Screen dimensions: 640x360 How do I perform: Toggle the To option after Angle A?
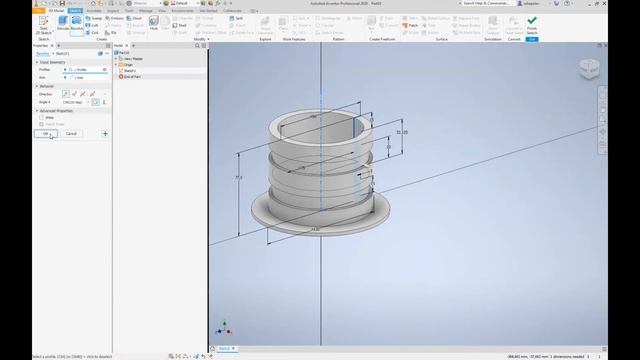(104, 102)
